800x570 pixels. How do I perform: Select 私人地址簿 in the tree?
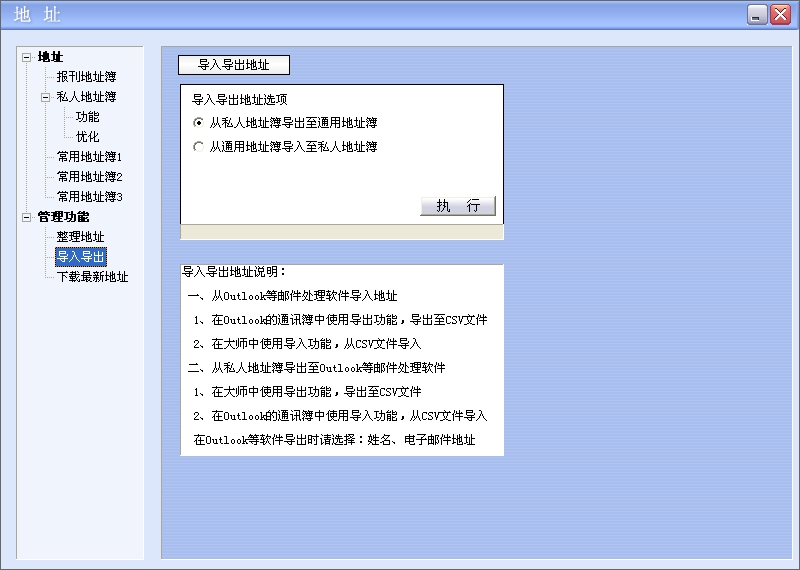coord(86,97)
